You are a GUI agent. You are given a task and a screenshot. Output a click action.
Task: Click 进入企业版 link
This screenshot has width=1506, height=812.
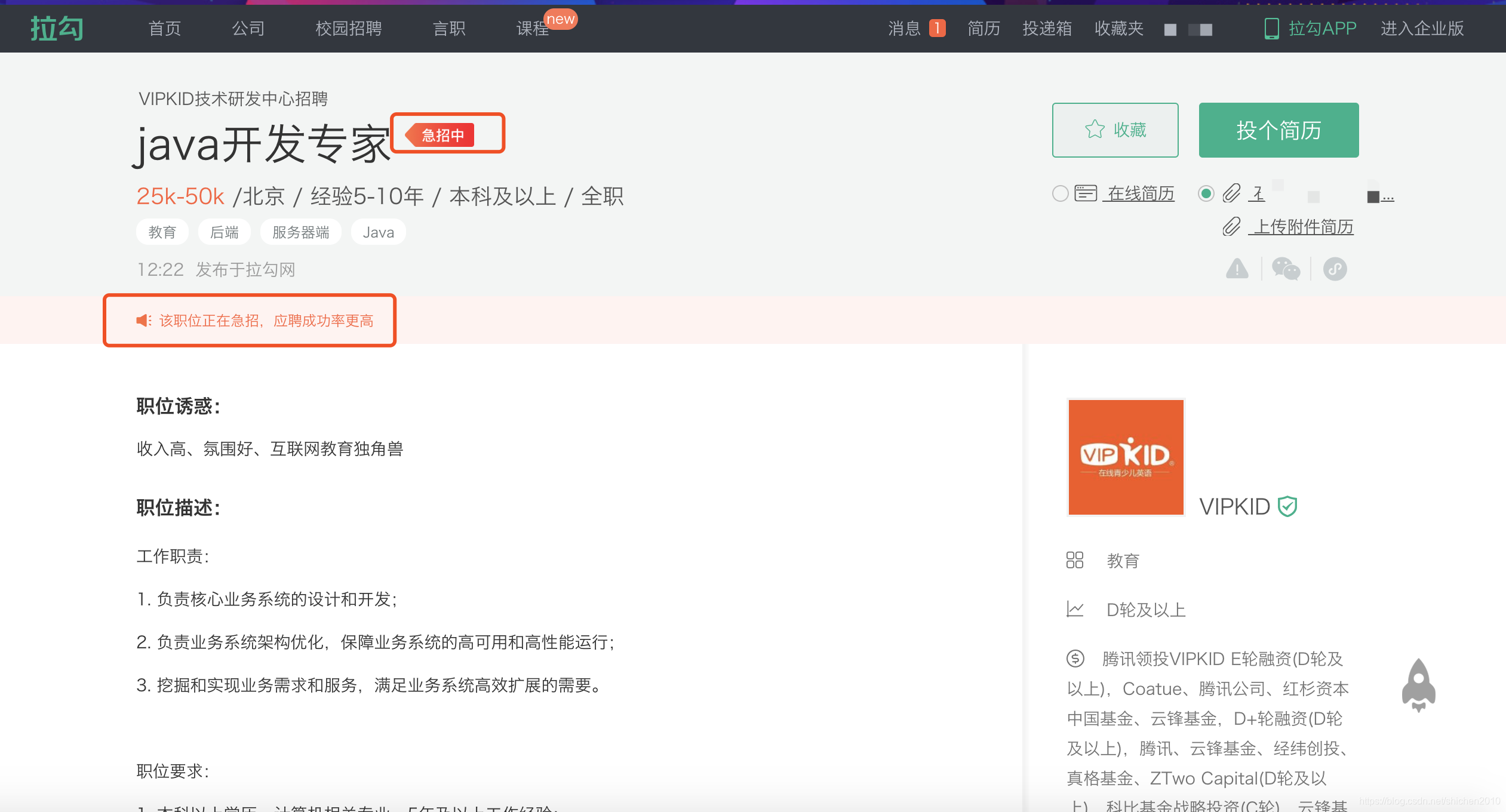pyautogui.click(x=1422, y=28)
